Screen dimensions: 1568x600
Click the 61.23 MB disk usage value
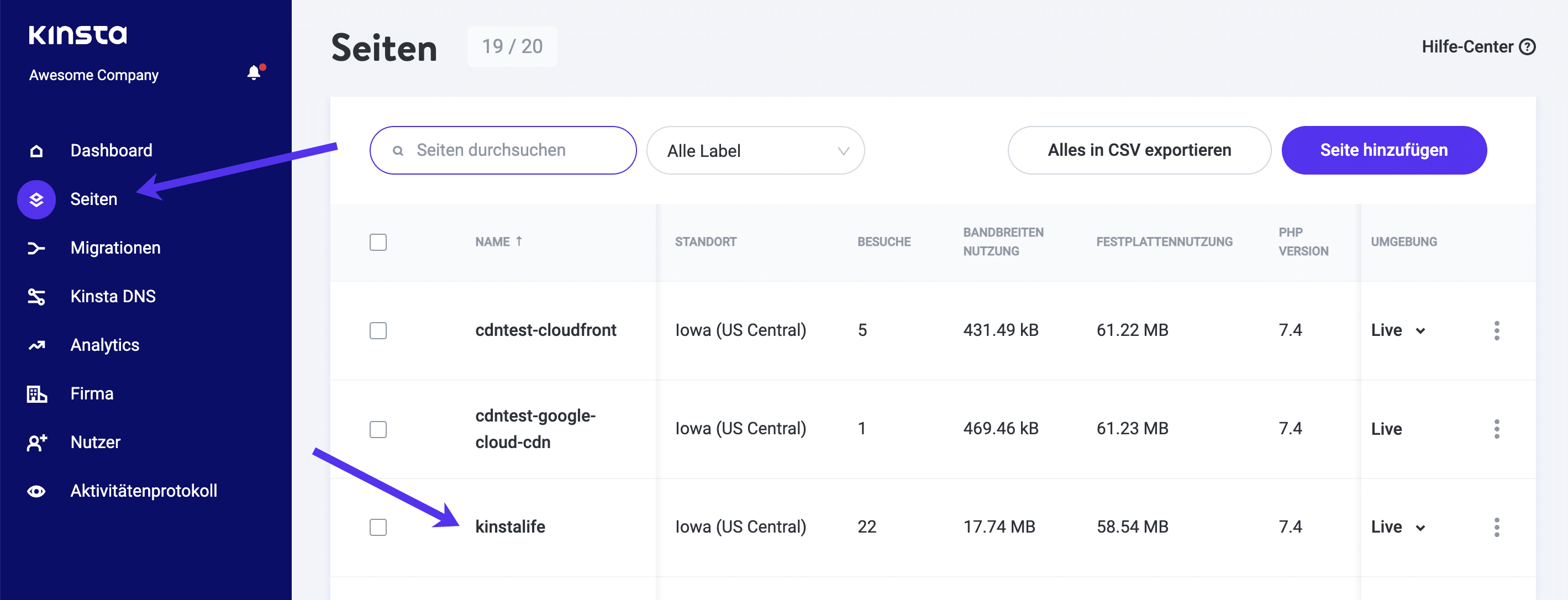(x=1132, y=429)
